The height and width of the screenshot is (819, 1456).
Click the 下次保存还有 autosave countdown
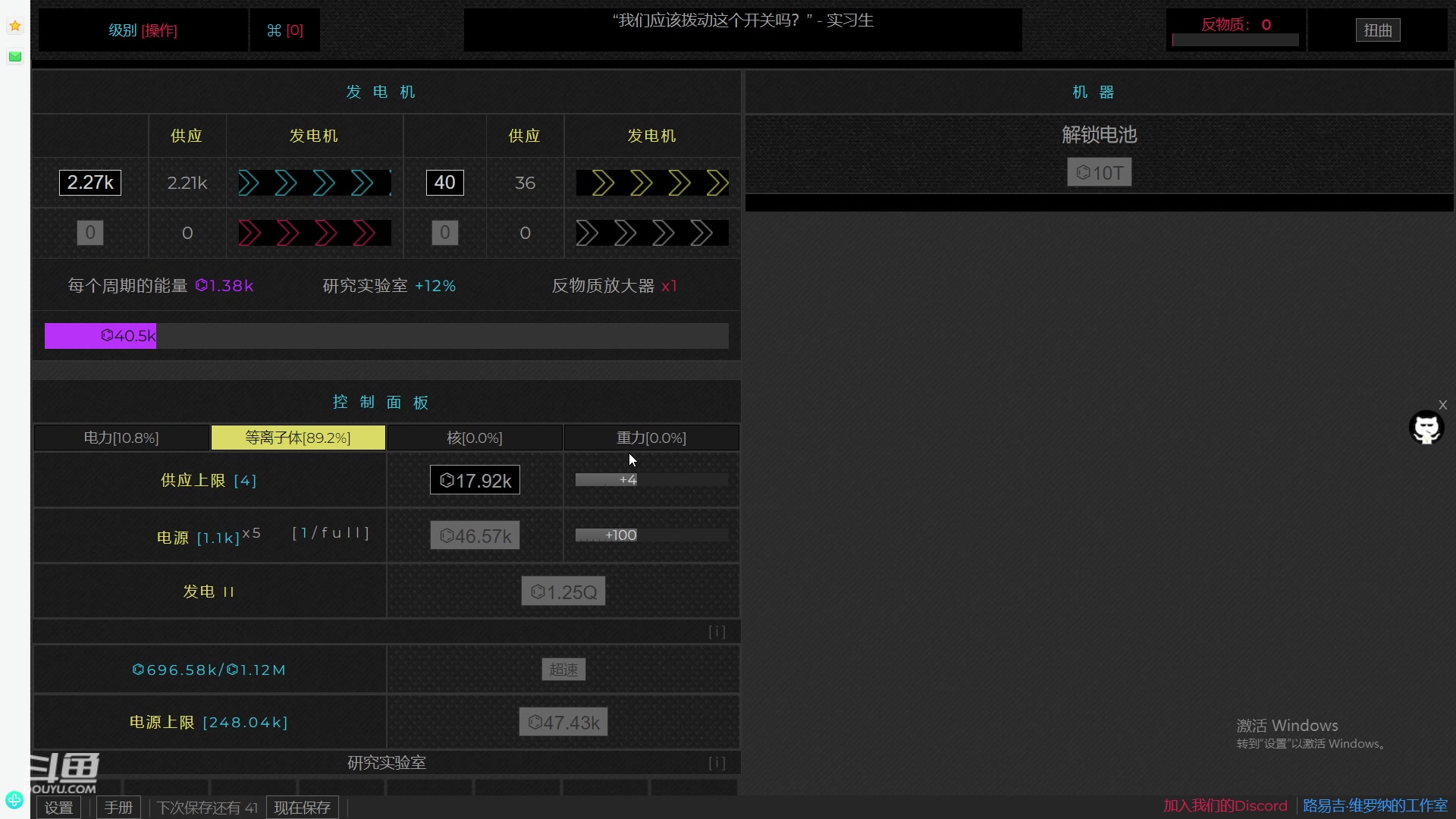click(x=207, y=808)
